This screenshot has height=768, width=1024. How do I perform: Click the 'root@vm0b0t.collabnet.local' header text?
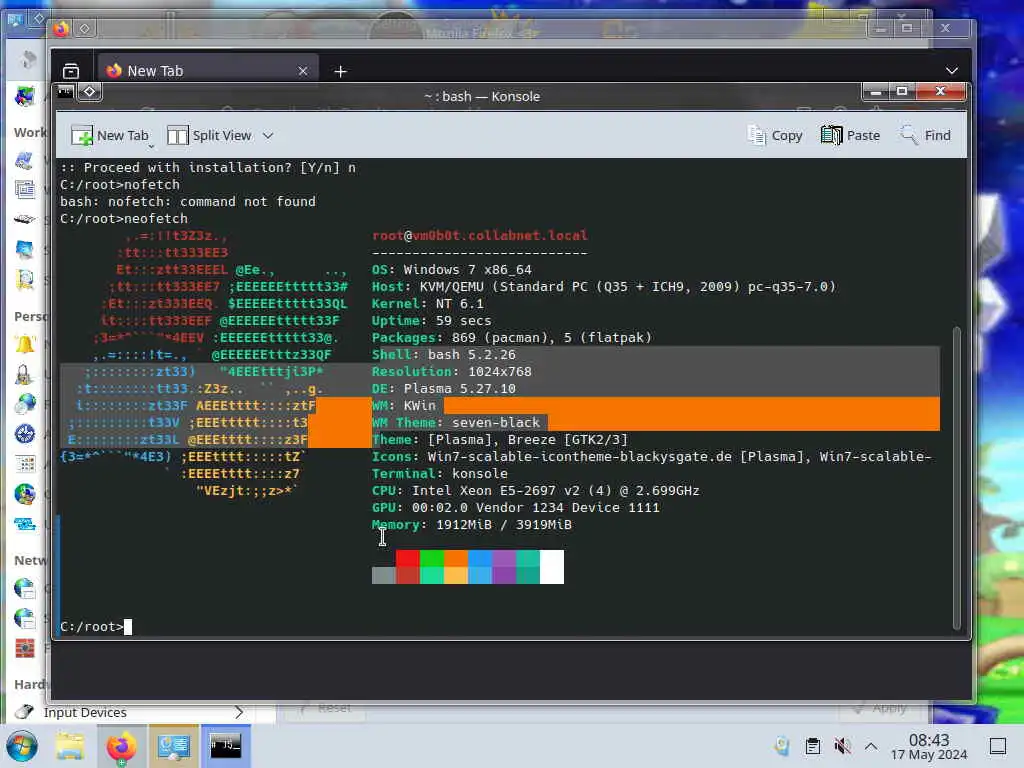tap(480, 236)
